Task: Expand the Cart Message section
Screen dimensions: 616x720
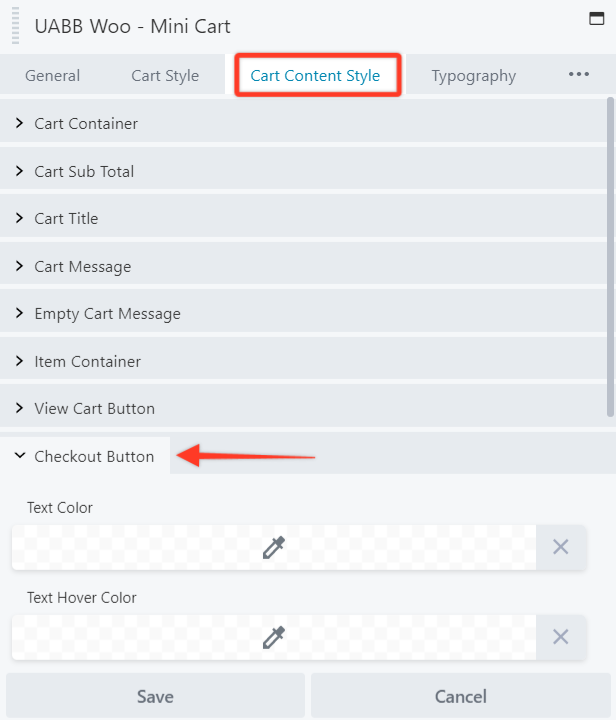Action: click(x=82, y=266)
